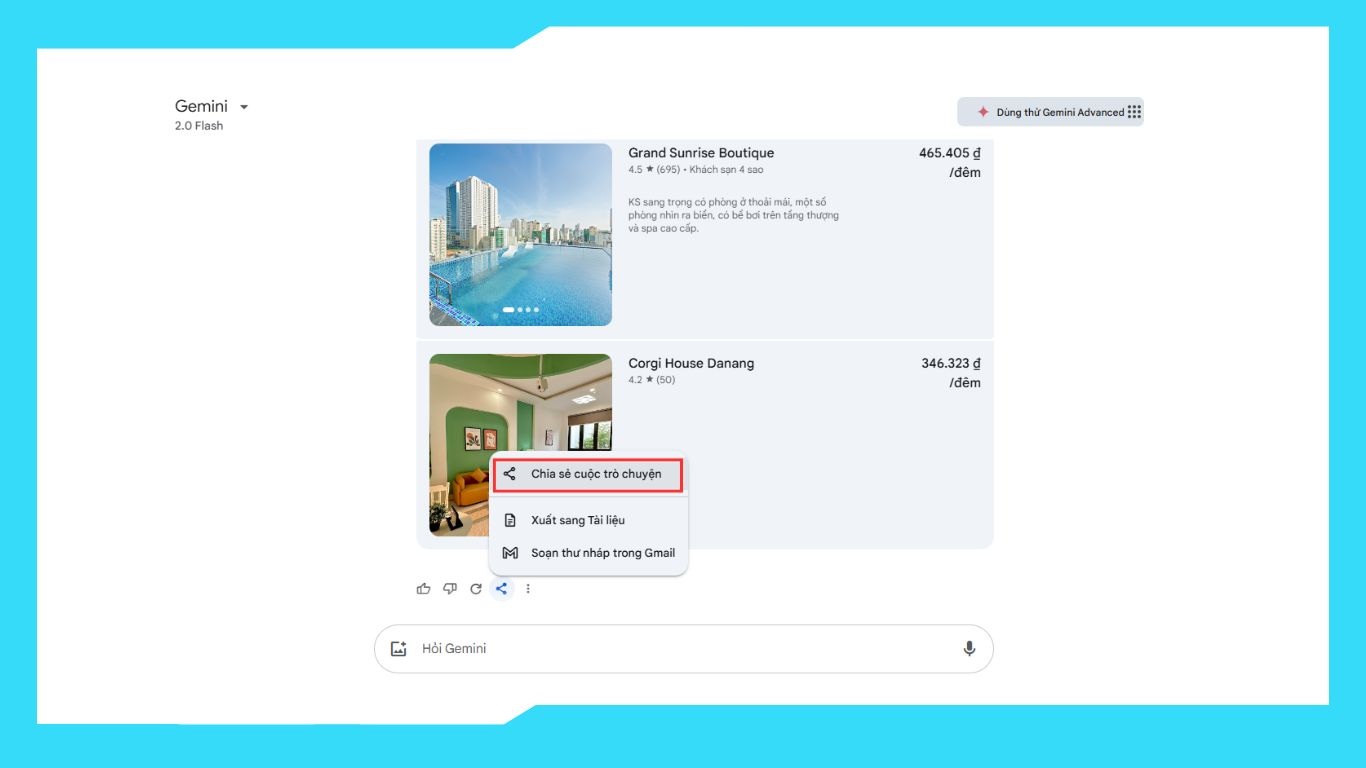Choose 'Chia sẻ cuộc trò chuyện' menu item
This screenshot has height=768, width=1366.
(x=588, y=474)
